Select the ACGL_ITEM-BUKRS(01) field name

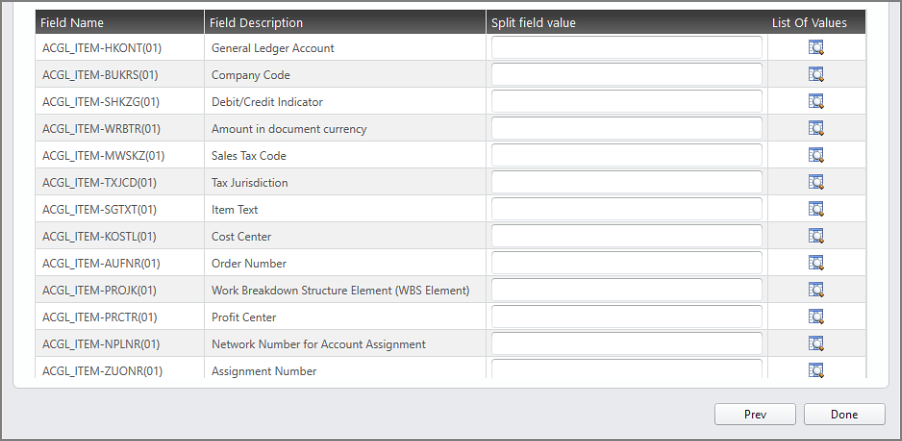pos(100,75)
